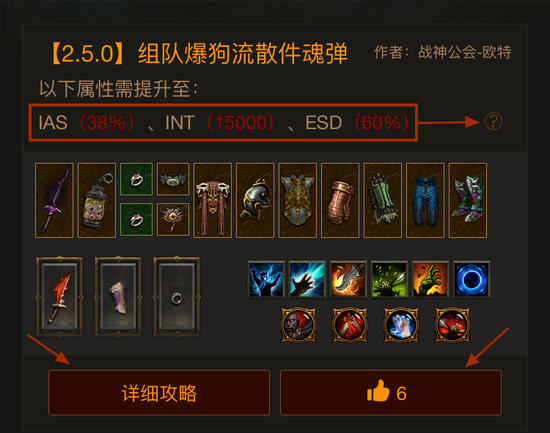Click the thumbs-up like button
This screenshot has width=550, height=433.
tap(391, 393)
